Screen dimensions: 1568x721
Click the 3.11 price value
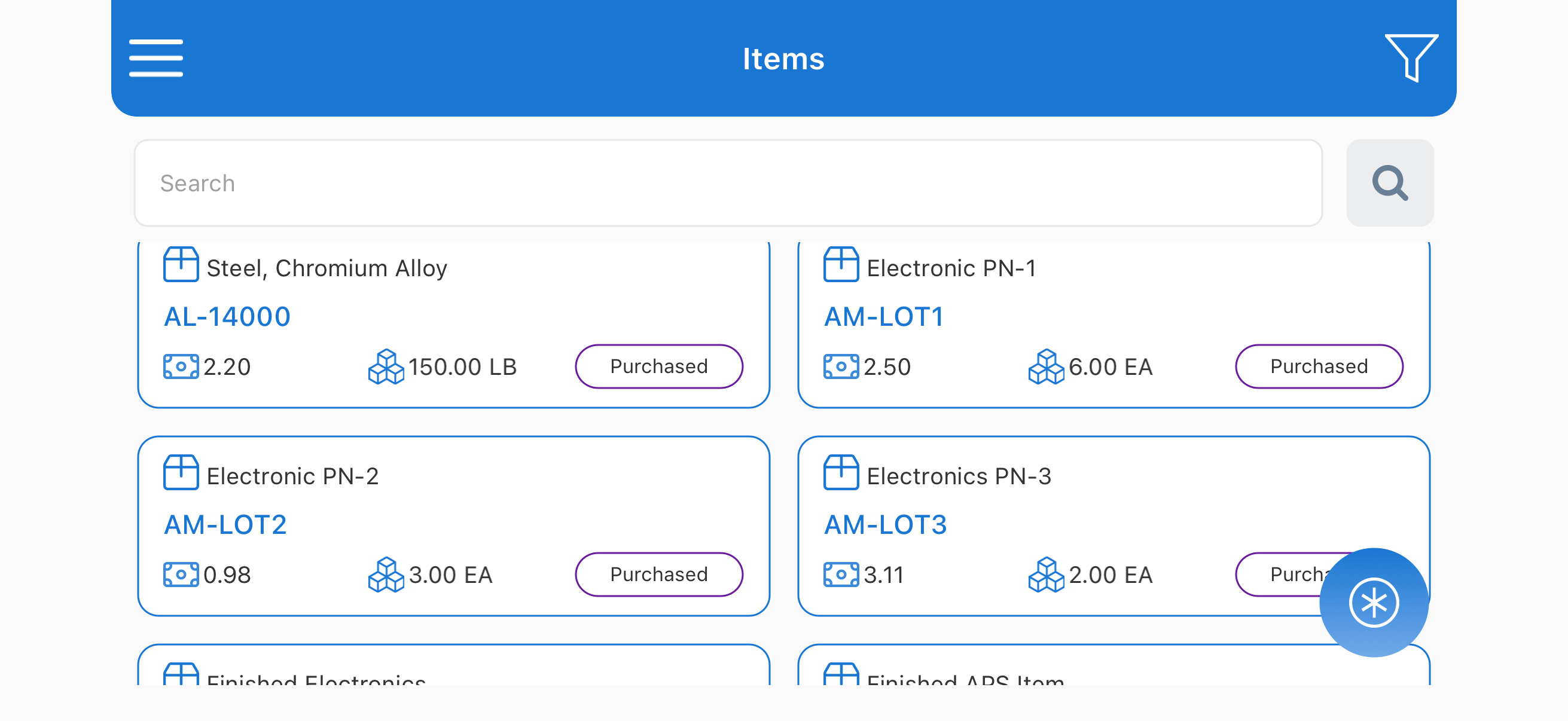(x=883, y=575)
